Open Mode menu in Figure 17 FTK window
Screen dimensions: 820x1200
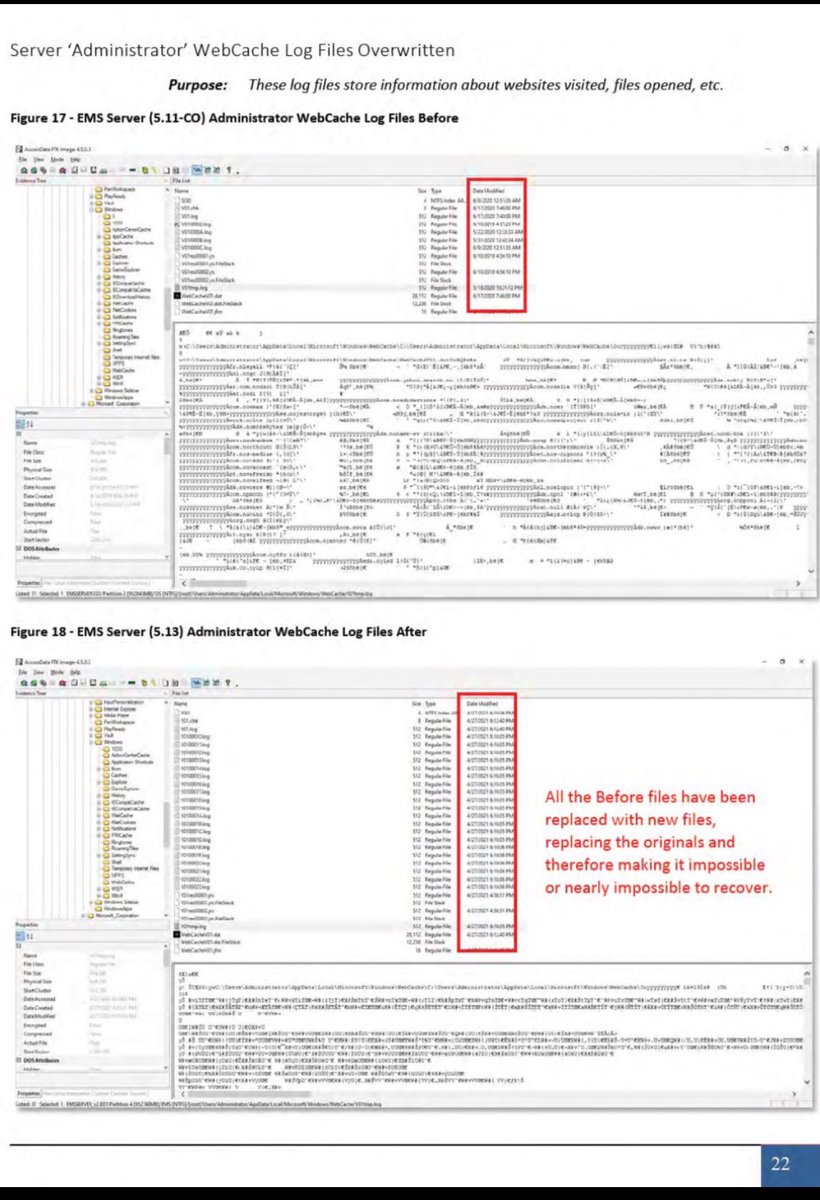click(x=57, y=159)
